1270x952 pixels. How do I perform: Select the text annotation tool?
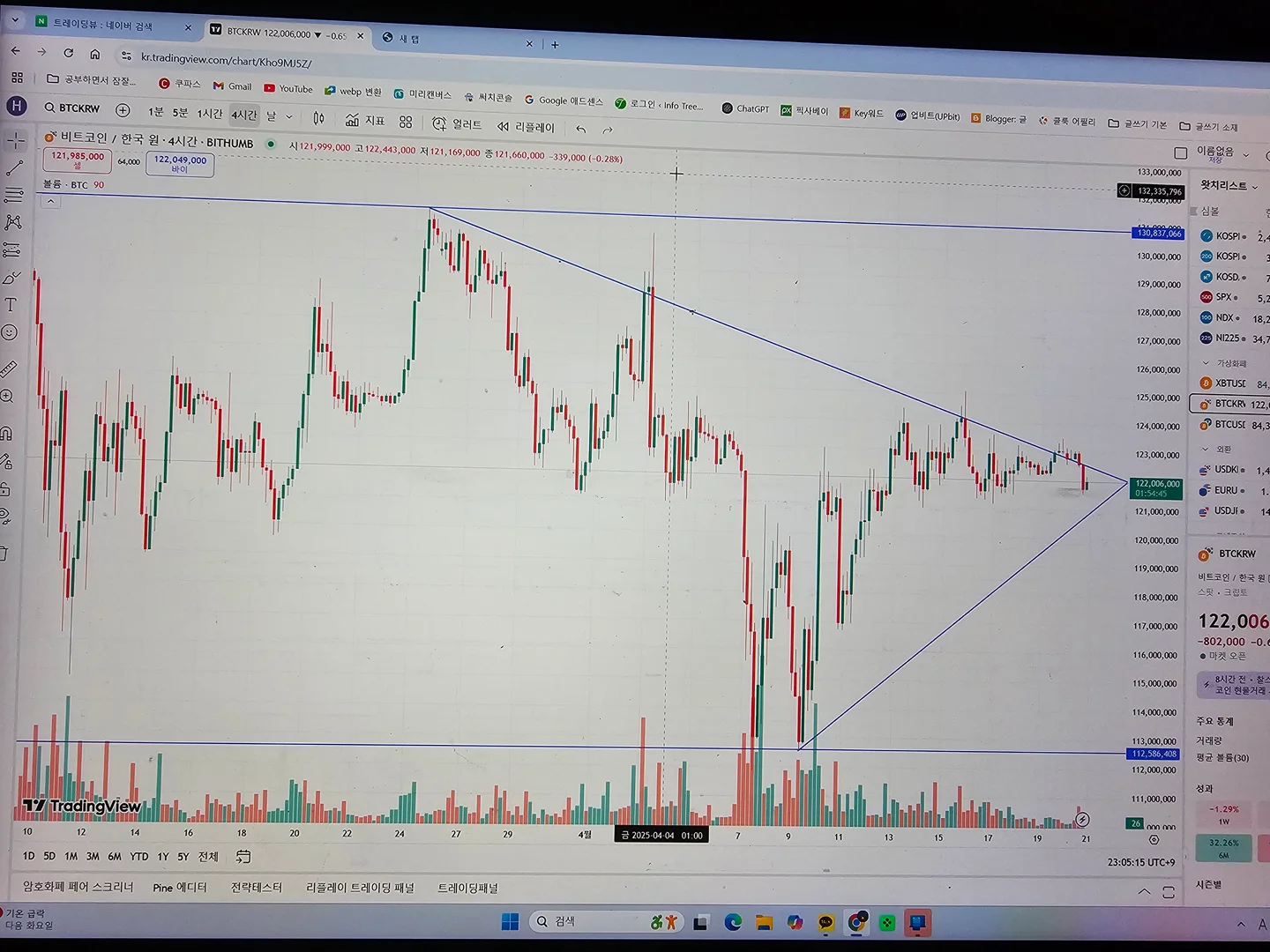(x=11, y=305)
